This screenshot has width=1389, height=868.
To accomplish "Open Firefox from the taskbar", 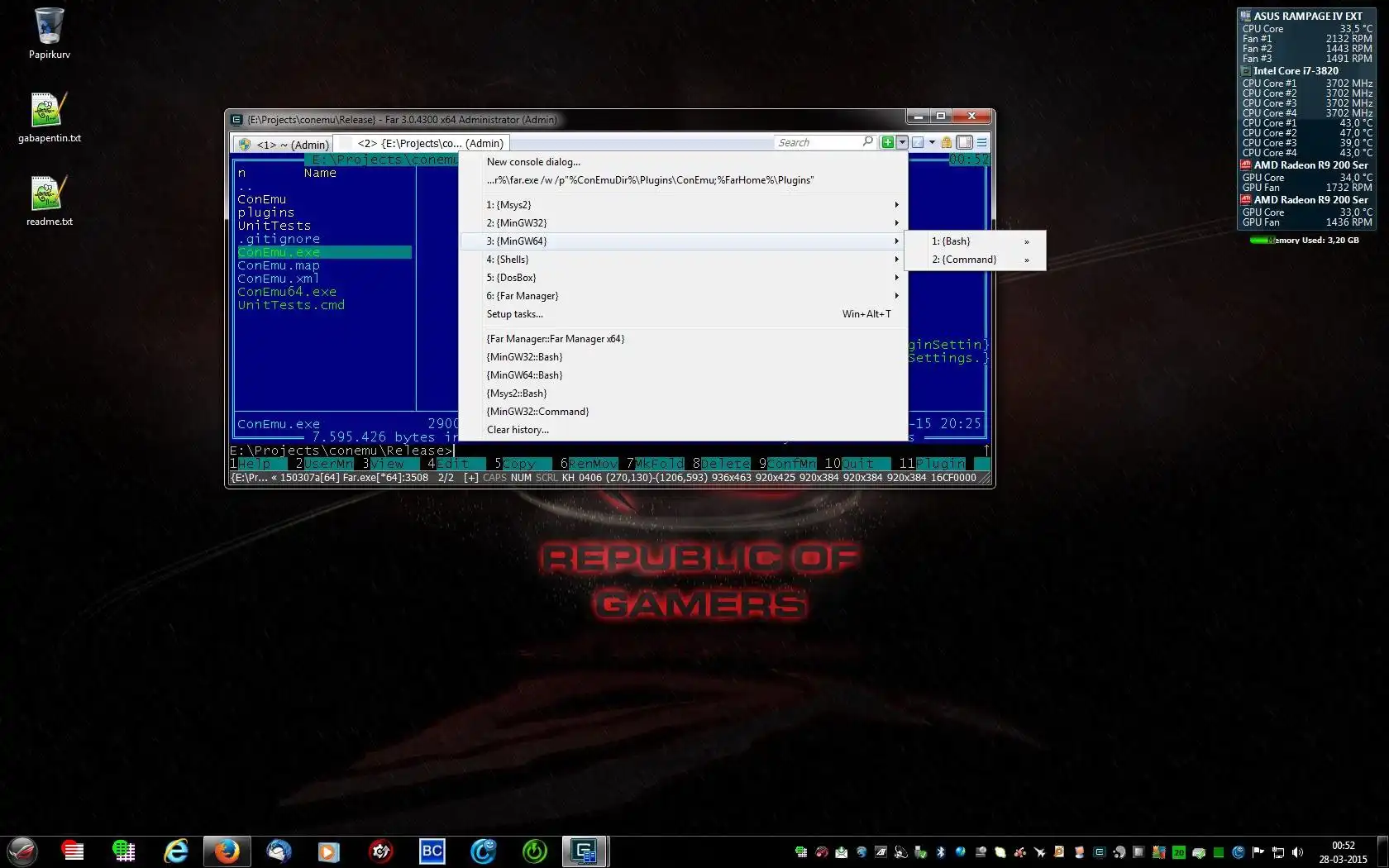I will [x=227, y=851].
